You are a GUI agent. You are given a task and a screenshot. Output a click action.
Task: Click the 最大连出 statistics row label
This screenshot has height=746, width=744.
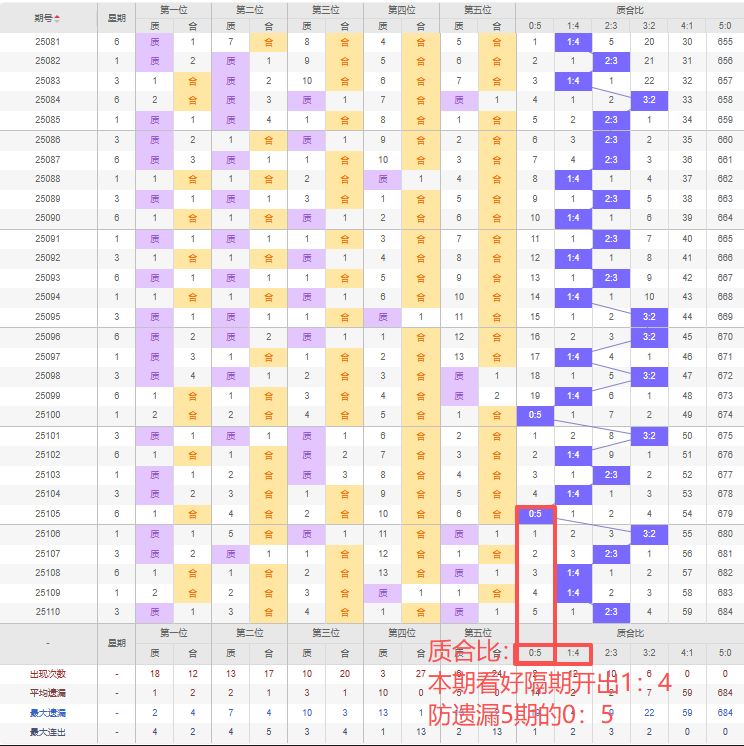[x=47, y=733]
